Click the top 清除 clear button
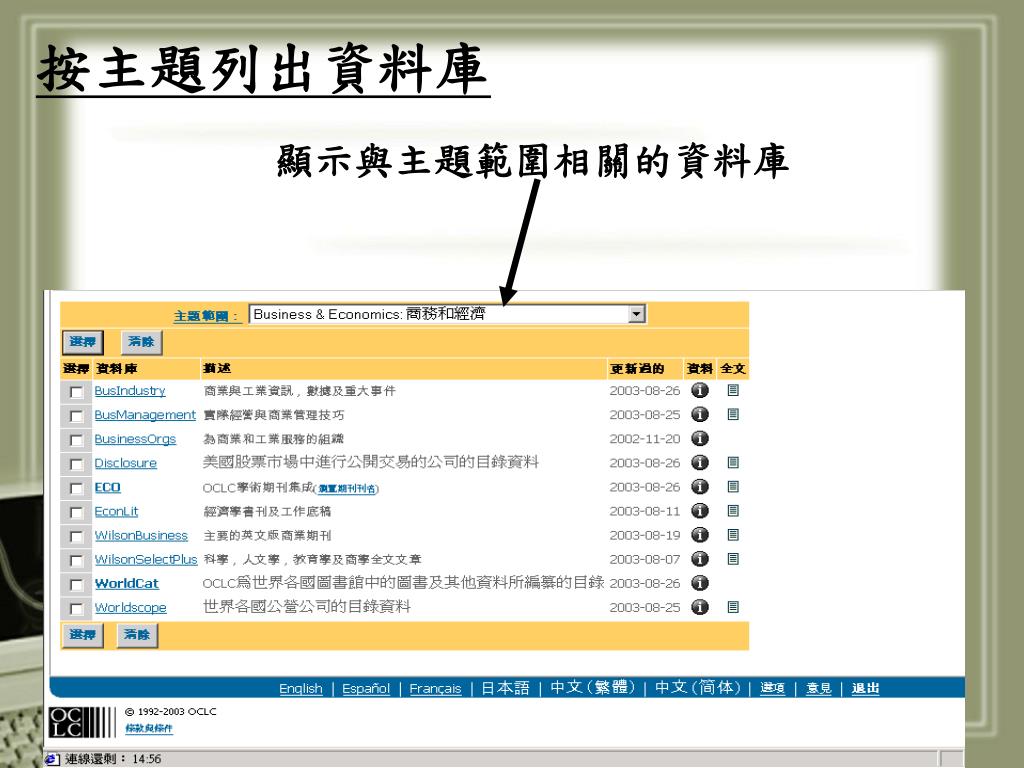The width and height of the screenshot is (1024, 768). click(141, 342)
